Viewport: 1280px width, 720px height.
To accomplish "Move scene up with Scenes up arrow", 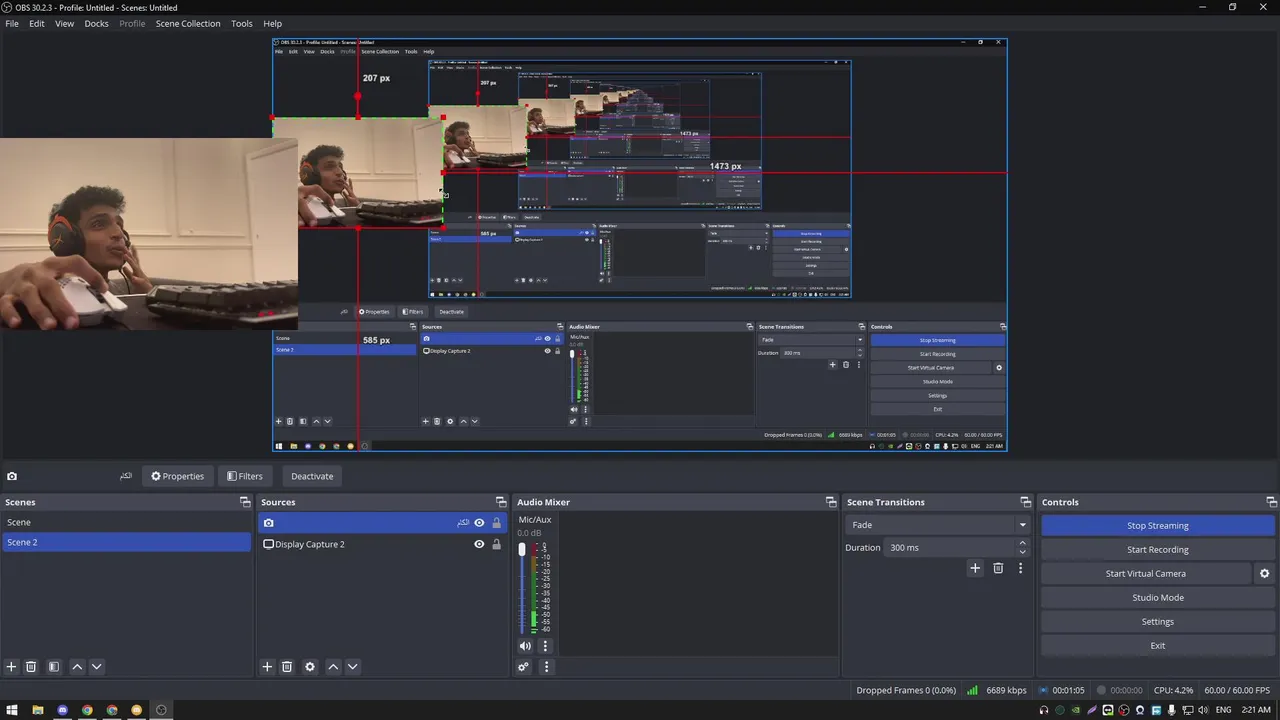I will (77, 667).
